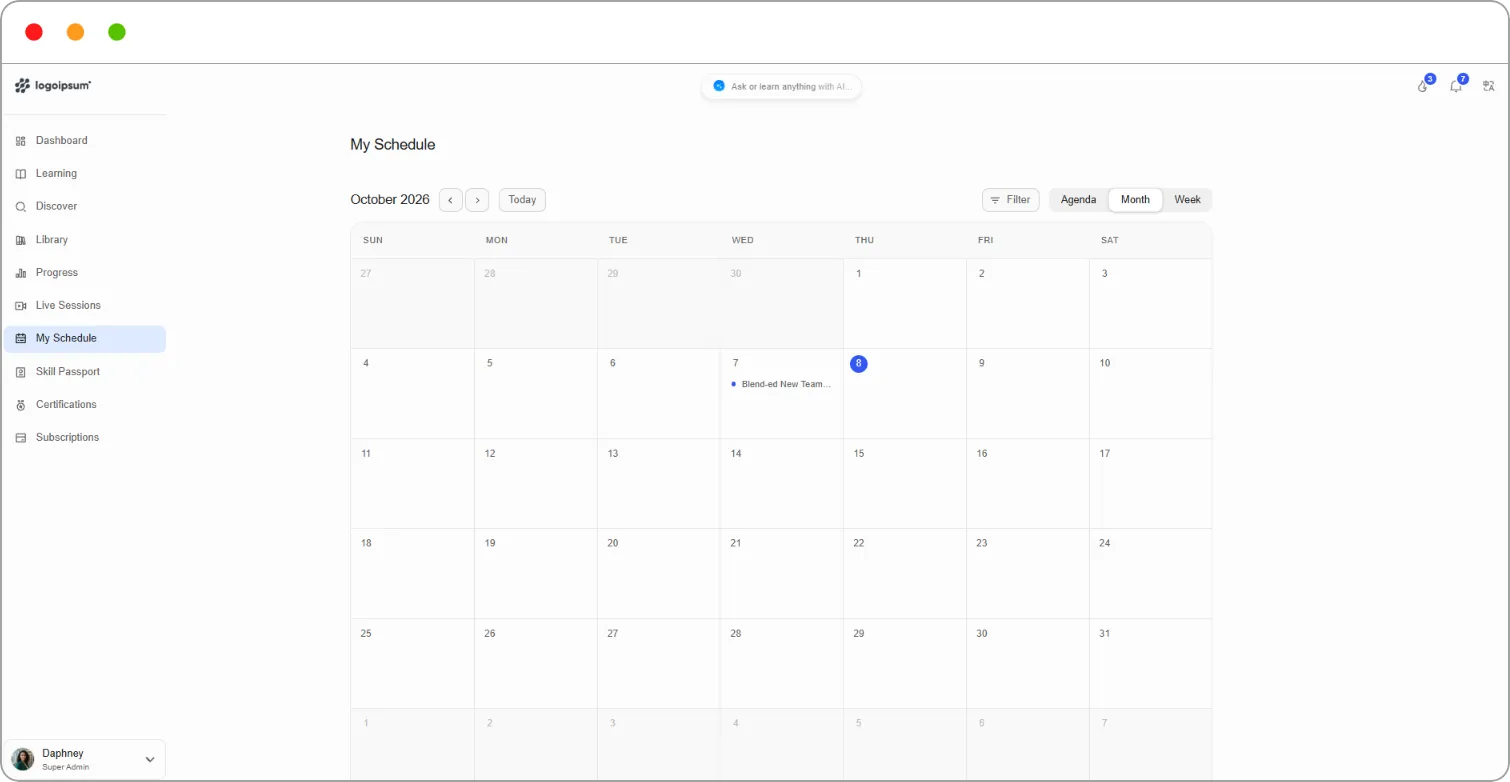Viewport: 1510px width, 782px height.
Task: Select date 16 in the calendar
Action: (x=982, y=454)
